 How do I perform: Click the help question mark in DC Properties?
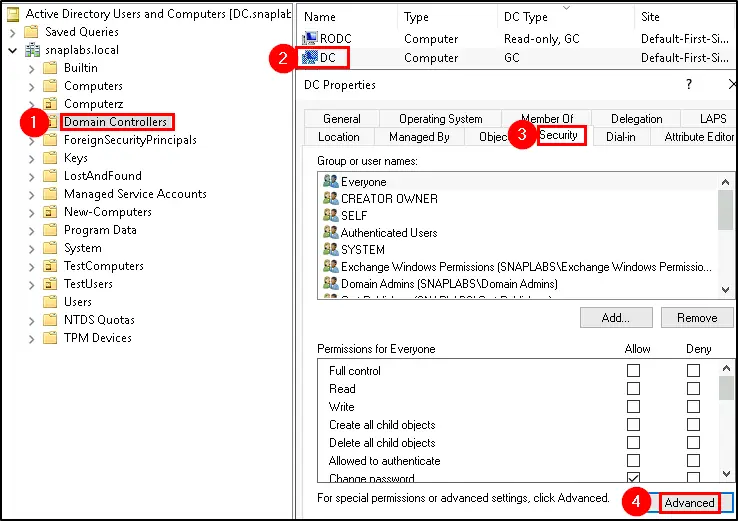pyautogui.click(x=689, y=84)
